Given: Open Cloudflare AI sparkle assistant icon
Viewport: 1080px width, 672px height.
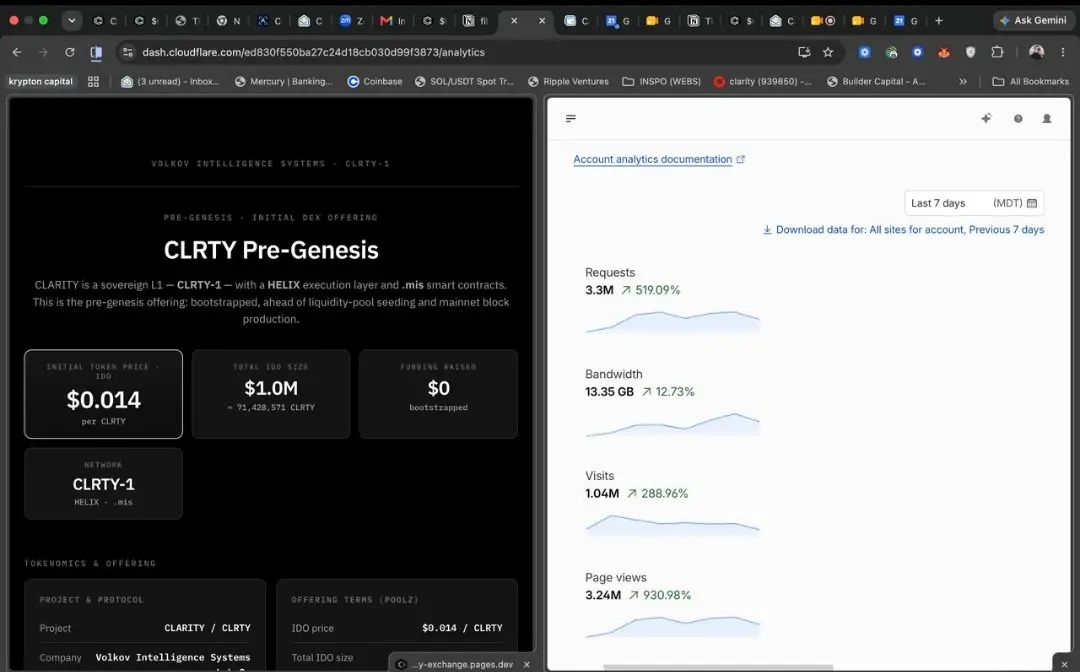Looking at the screenshot, I should point(986,118).
